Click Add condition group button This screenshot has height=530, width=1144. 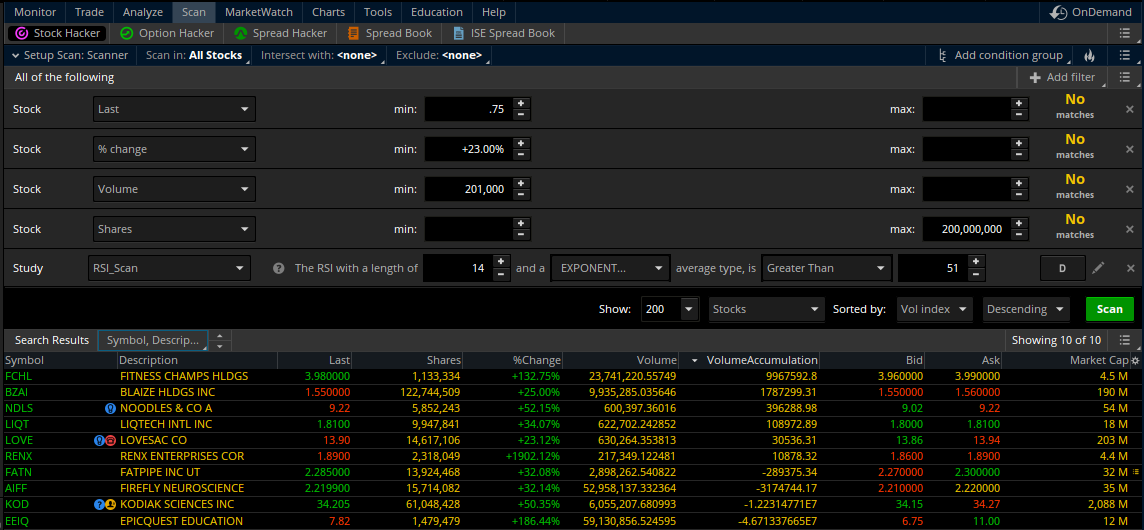point(999,56)
